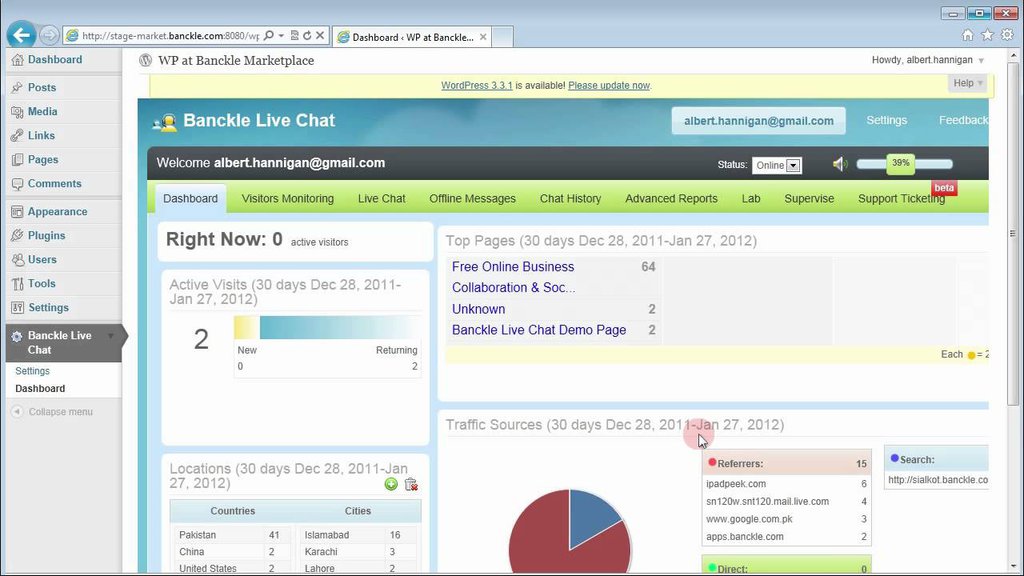This screenshot has height=576, width=1024.
Task: Switch to the Offline Messages tab
Action: 472,199
